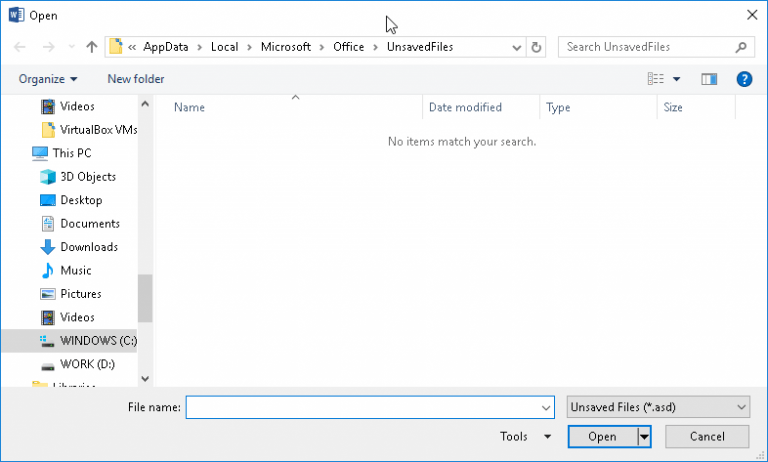Screen dimensions: 768x462
Task: Toggle the preview pane icon
Action: click(710, 79)
